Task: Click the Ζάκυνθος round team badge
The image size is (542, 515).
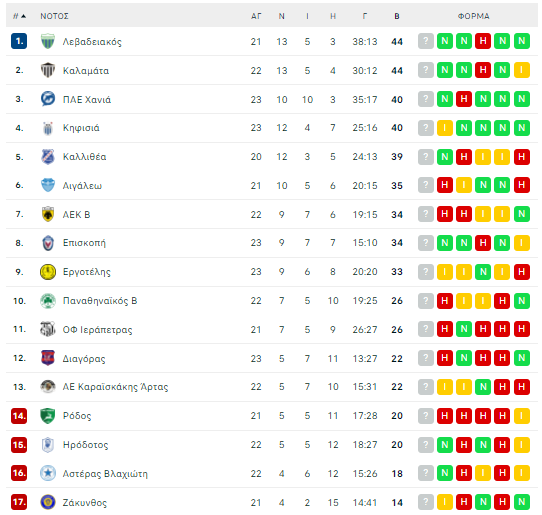Action: 48,502
